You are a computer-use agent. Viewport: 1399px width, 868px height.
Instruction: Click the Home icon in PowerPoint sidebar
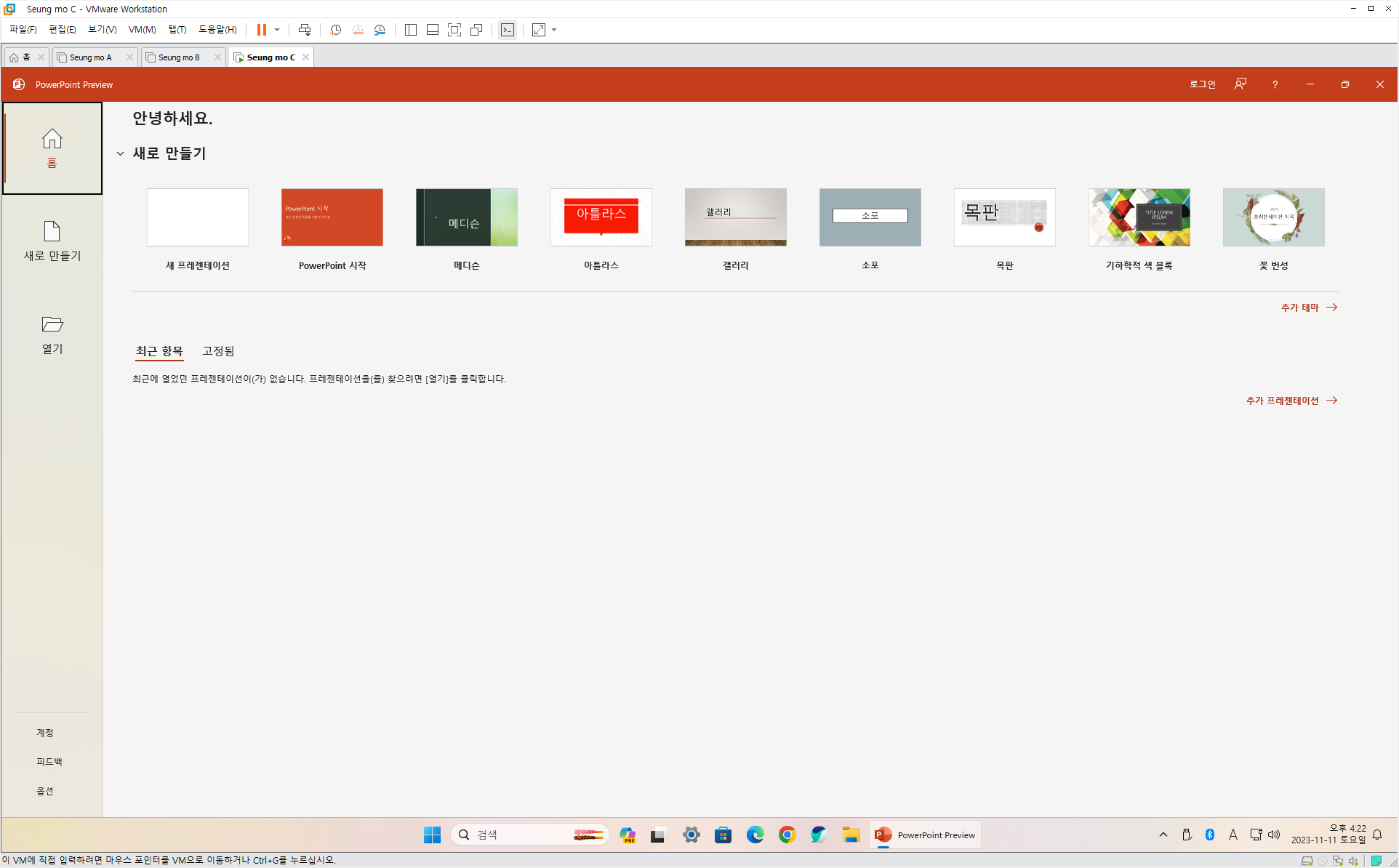point(52,139)
